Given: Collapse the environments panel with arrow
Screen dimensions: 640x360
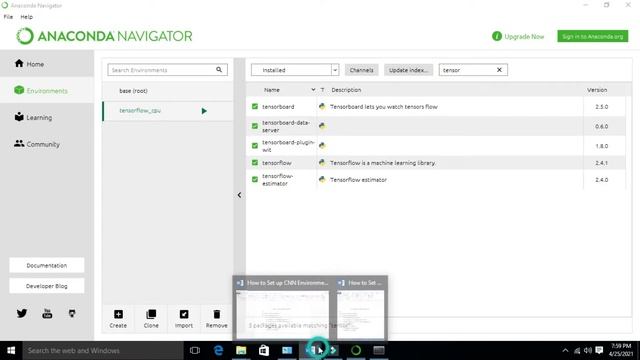Looking at the screenshot, I should (x=239, y=195).
